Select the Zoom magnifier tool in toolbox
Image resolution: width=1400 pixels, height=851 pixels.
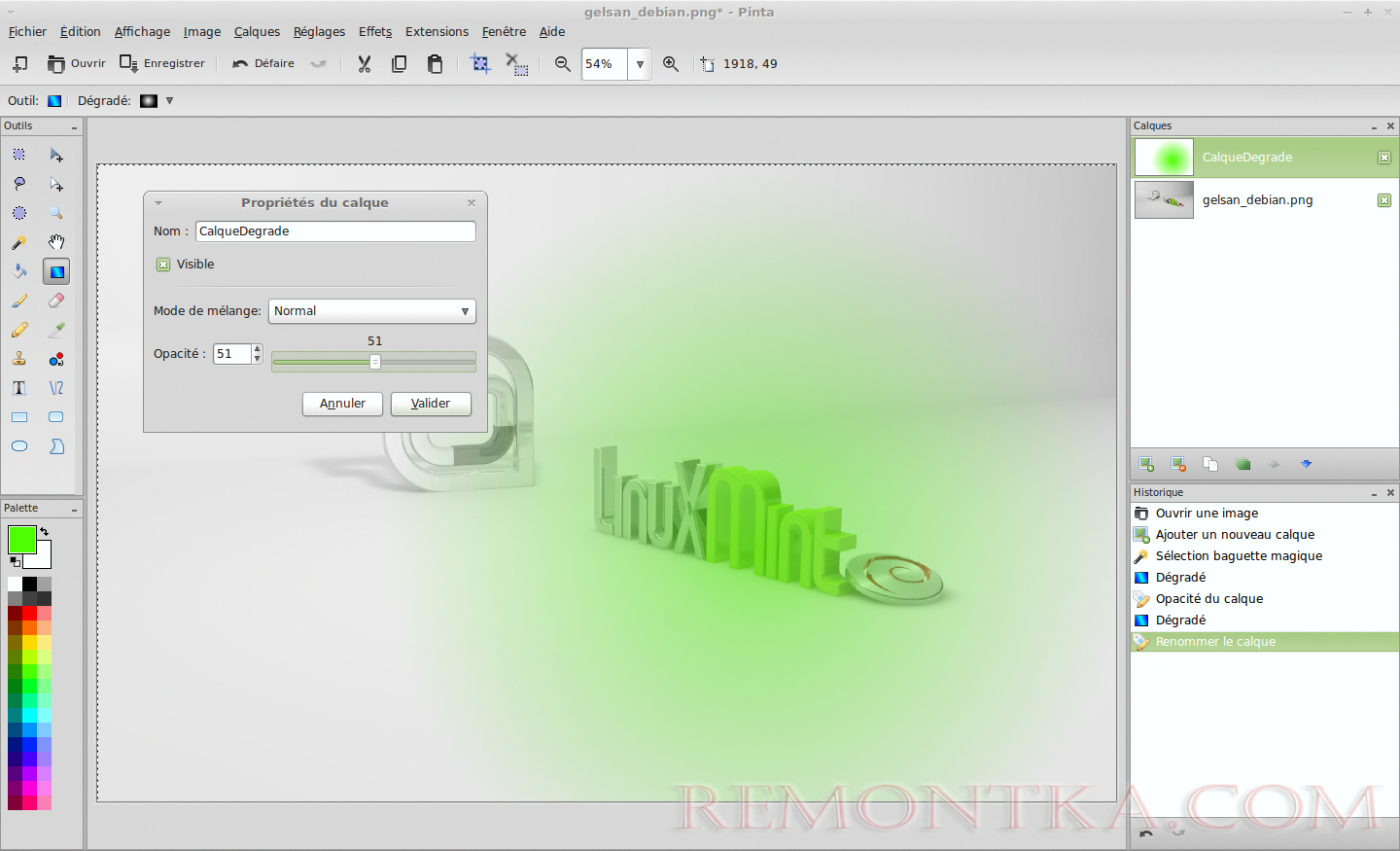56,213
